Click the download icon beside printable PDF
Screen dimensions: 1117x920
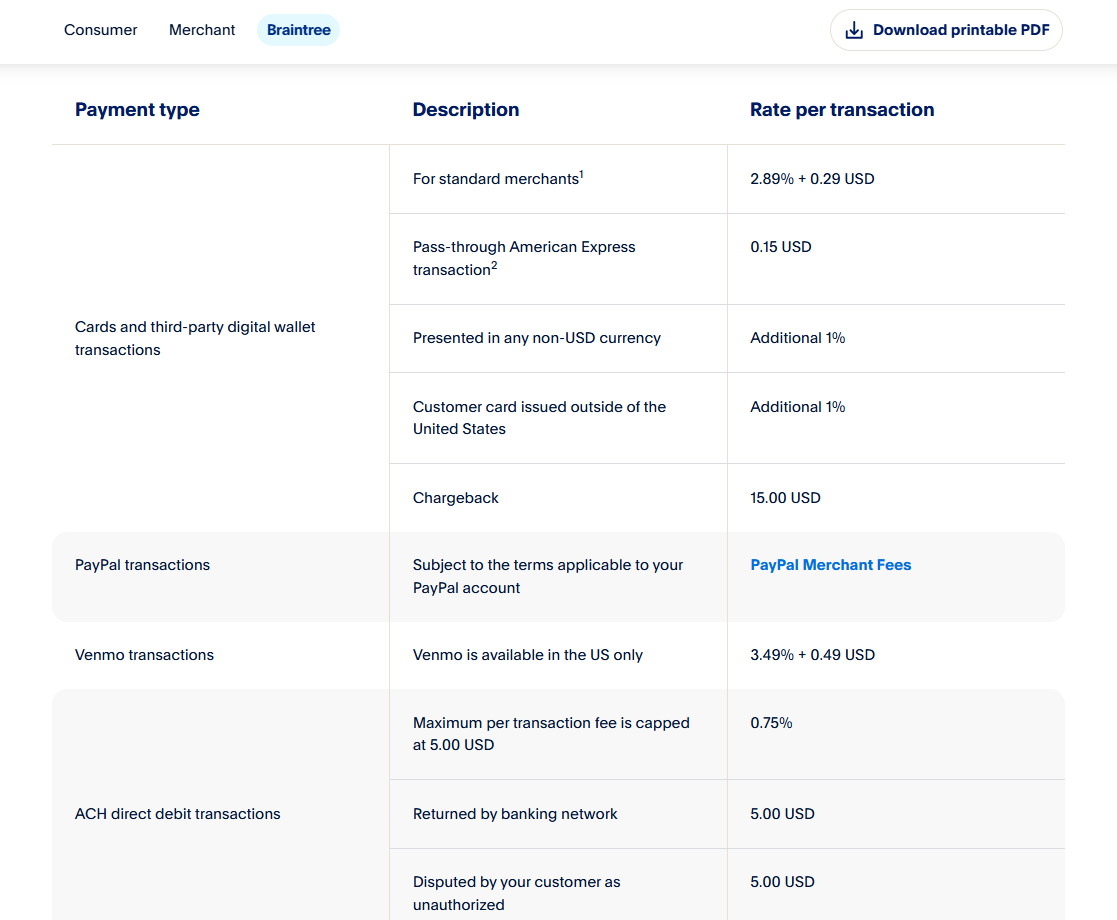pos(854,30)
